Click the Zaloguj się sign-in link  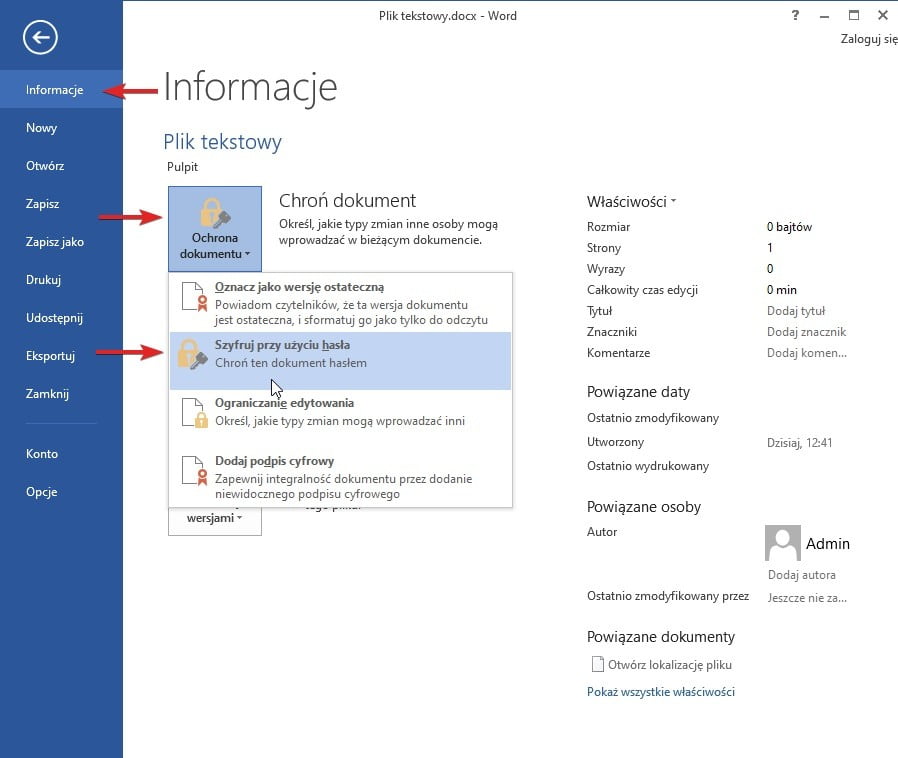(868, 39)
